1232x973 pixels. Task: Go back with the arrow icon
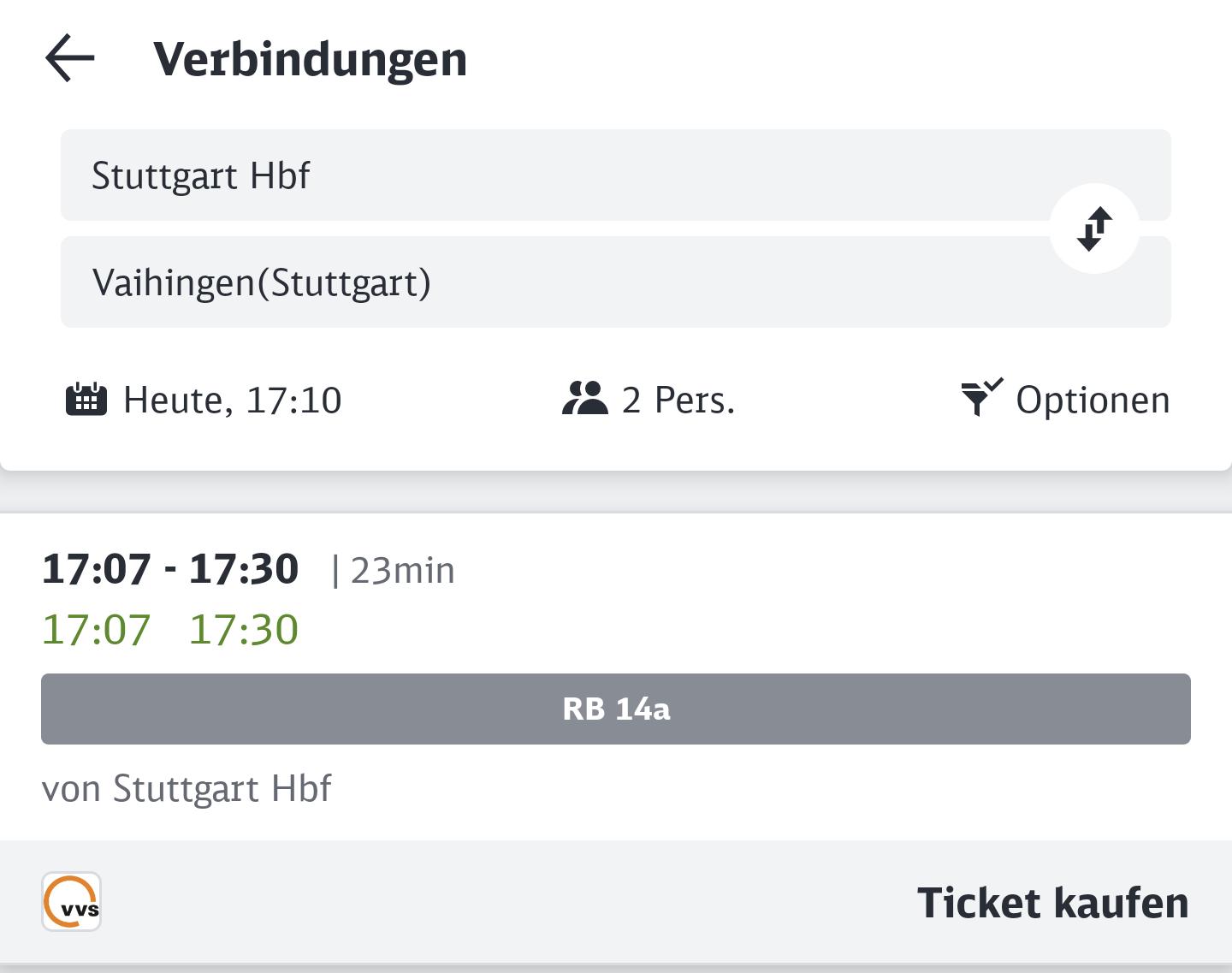(x=70, y=58)
